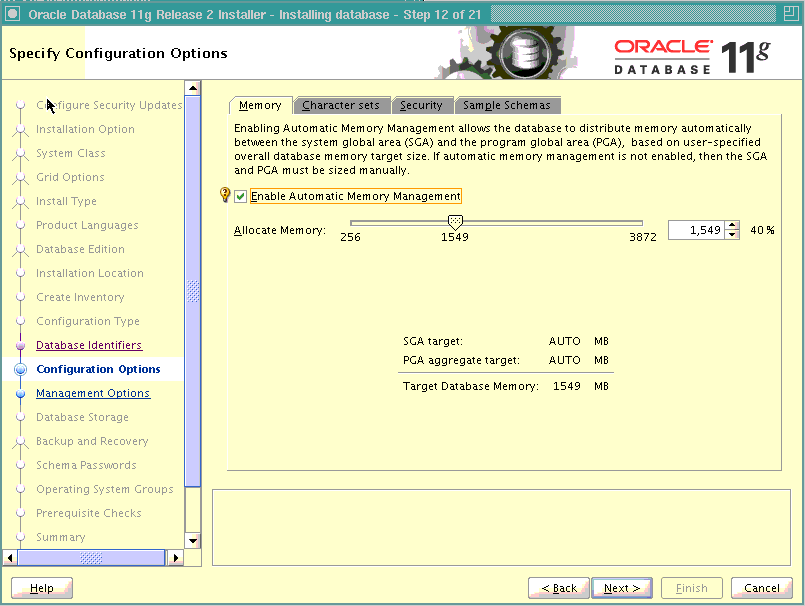Image resolution: width=805 pixels, height=606 pixels.
Task: Open the Management Options step
Action: 93,393
